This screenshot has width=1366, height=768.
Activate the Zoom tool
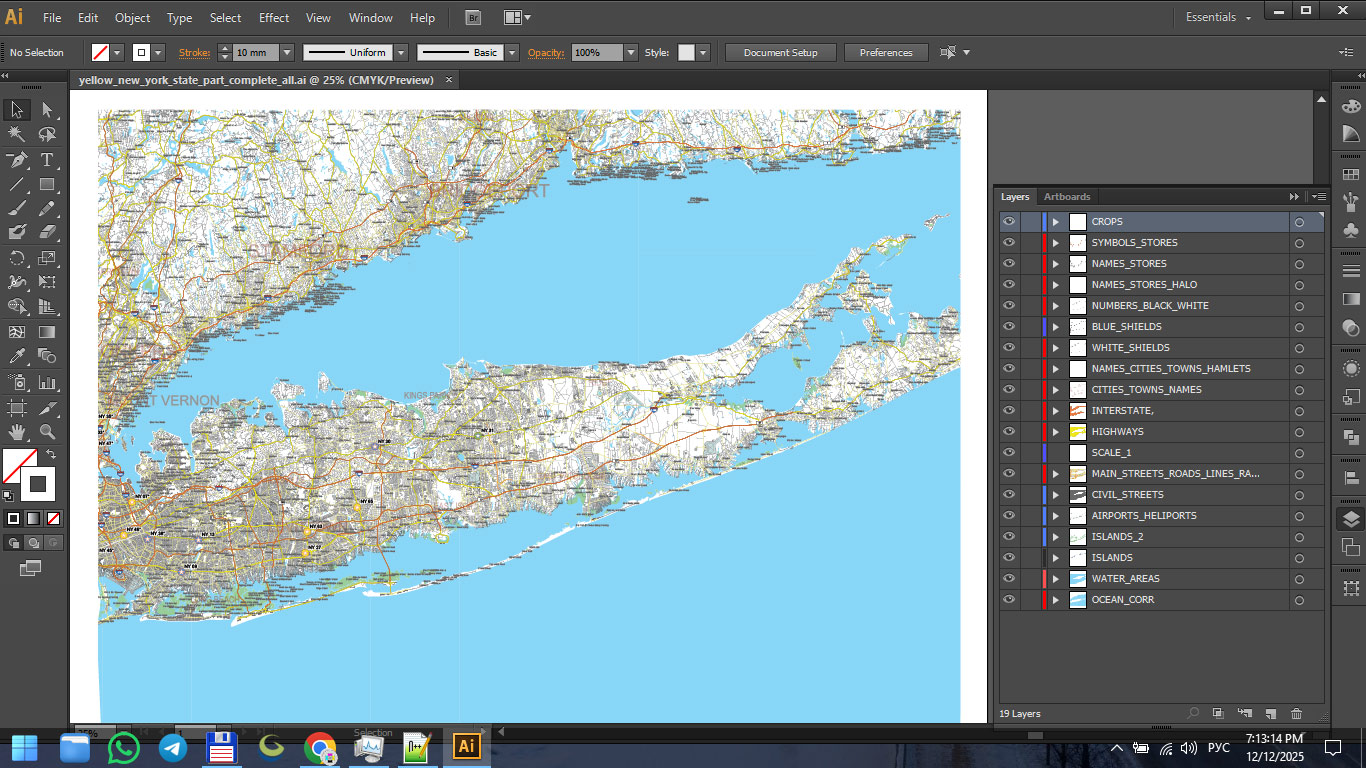47,432
